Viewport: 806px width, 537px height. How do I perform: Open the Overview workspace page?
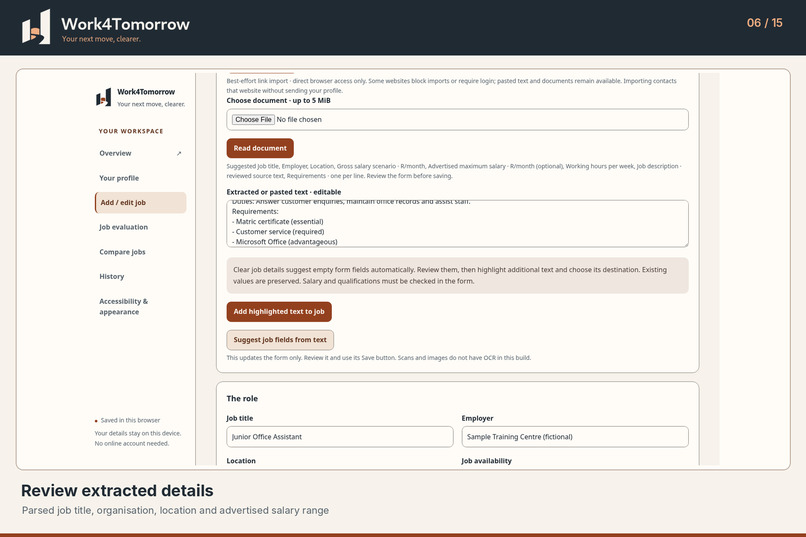[140, 153]
